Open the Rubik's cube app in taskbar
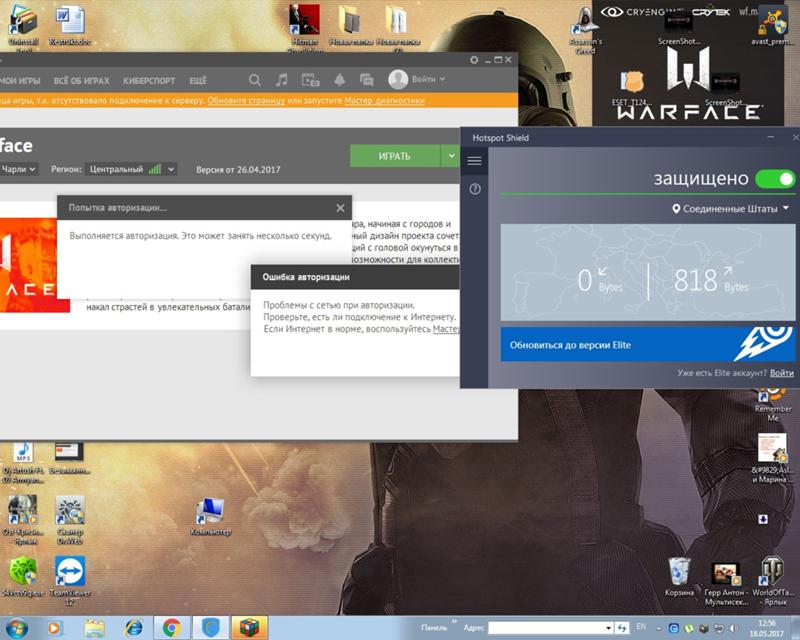Viewport: 800px width, 640px height. pyautogui.click(x=249, y=628)
